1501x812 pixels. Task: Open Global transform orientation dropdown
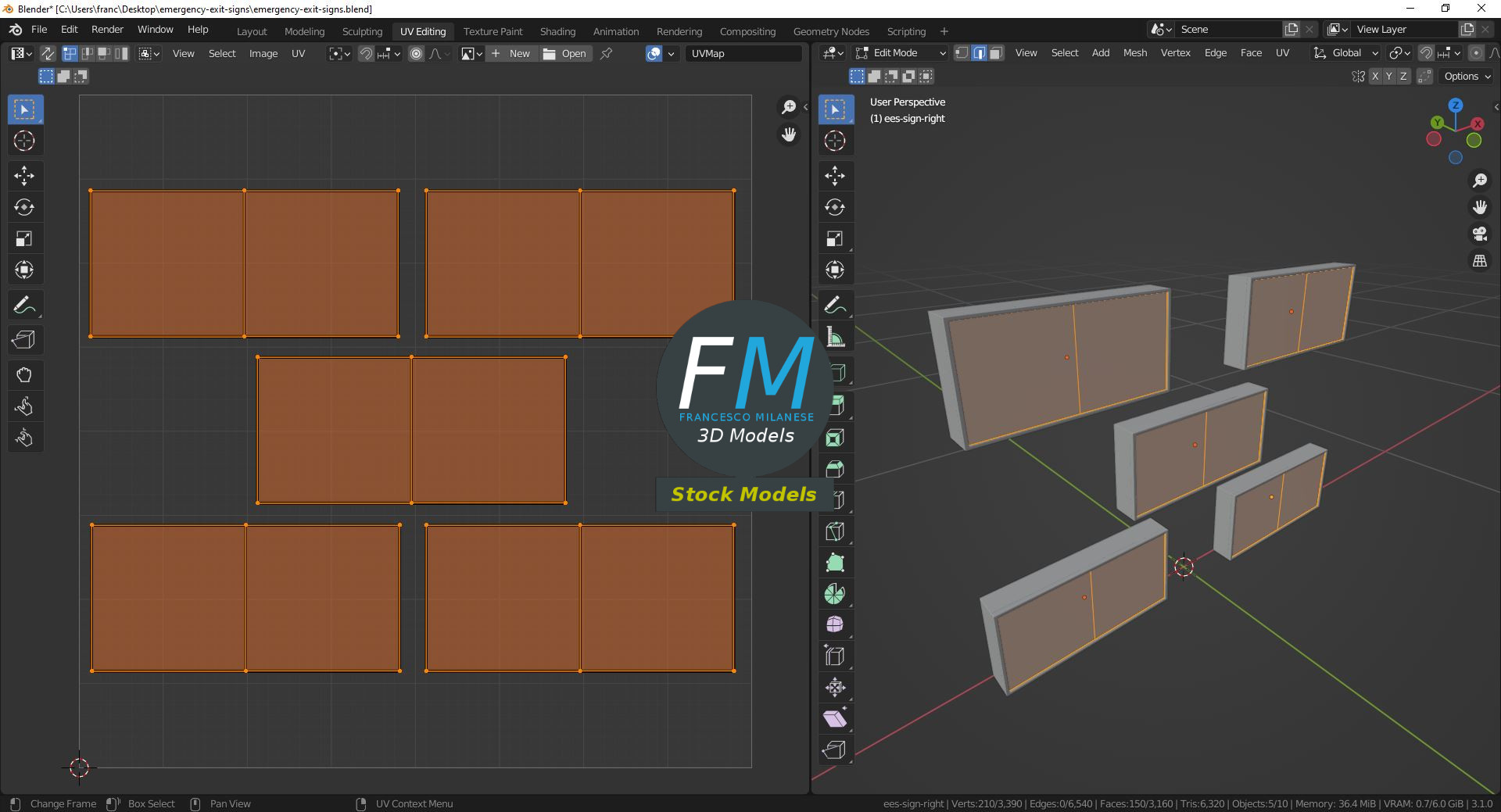(1345, 53)
